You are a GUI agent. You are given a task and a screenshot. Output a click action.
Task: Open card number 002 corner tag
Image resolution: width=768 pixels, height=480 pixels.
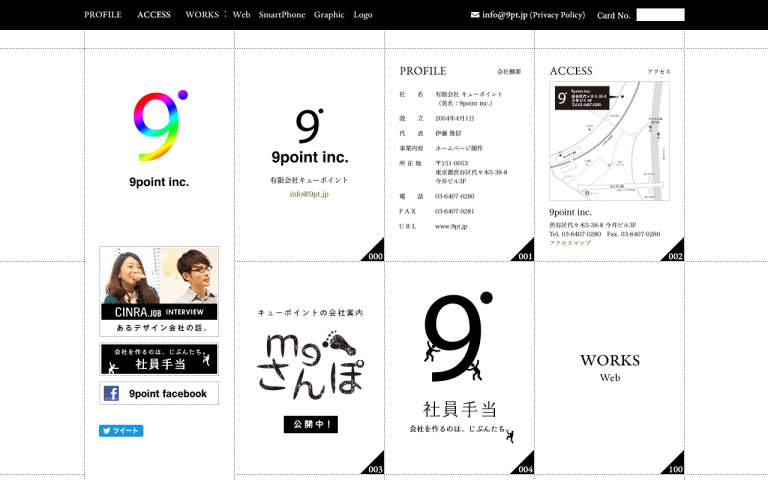coord(674,252)
